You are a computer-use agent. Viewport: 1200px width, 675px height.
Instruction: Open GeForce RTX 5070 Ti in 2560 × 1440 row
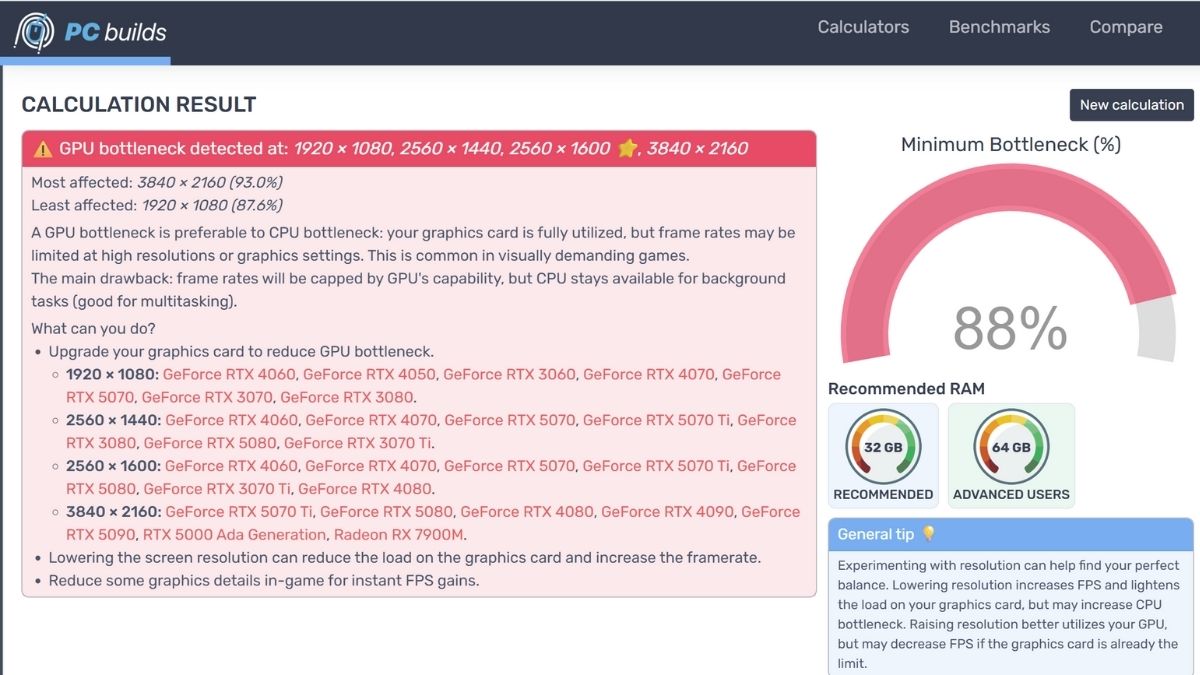pos(657,420)
